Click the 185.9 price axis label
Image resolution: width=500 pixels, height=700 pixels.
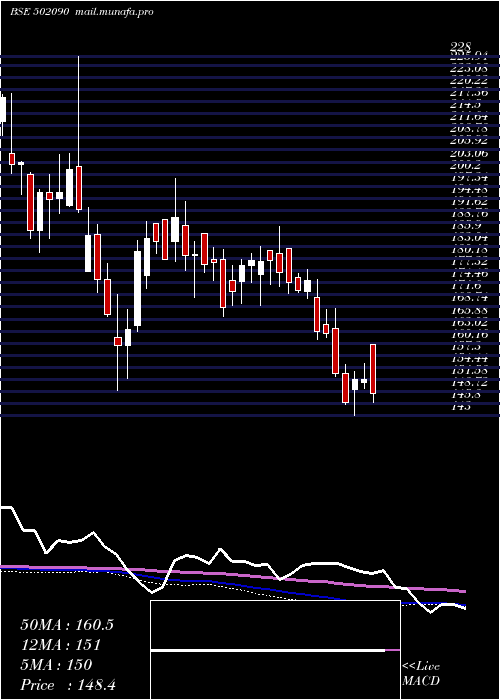point(466,226)
